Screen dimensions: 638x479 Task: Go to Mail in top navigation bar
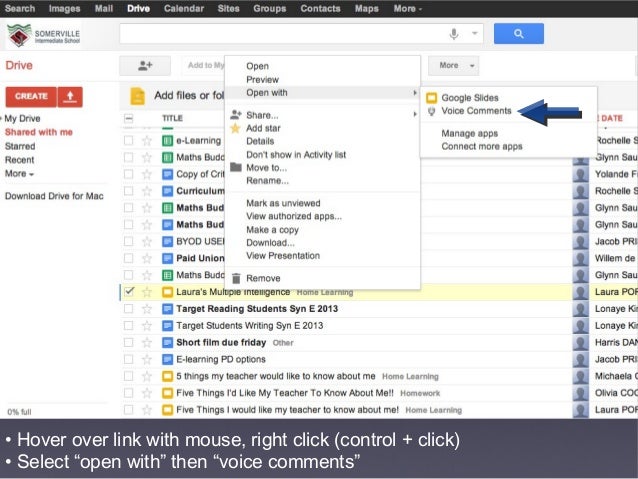click(x=104, y=9)
